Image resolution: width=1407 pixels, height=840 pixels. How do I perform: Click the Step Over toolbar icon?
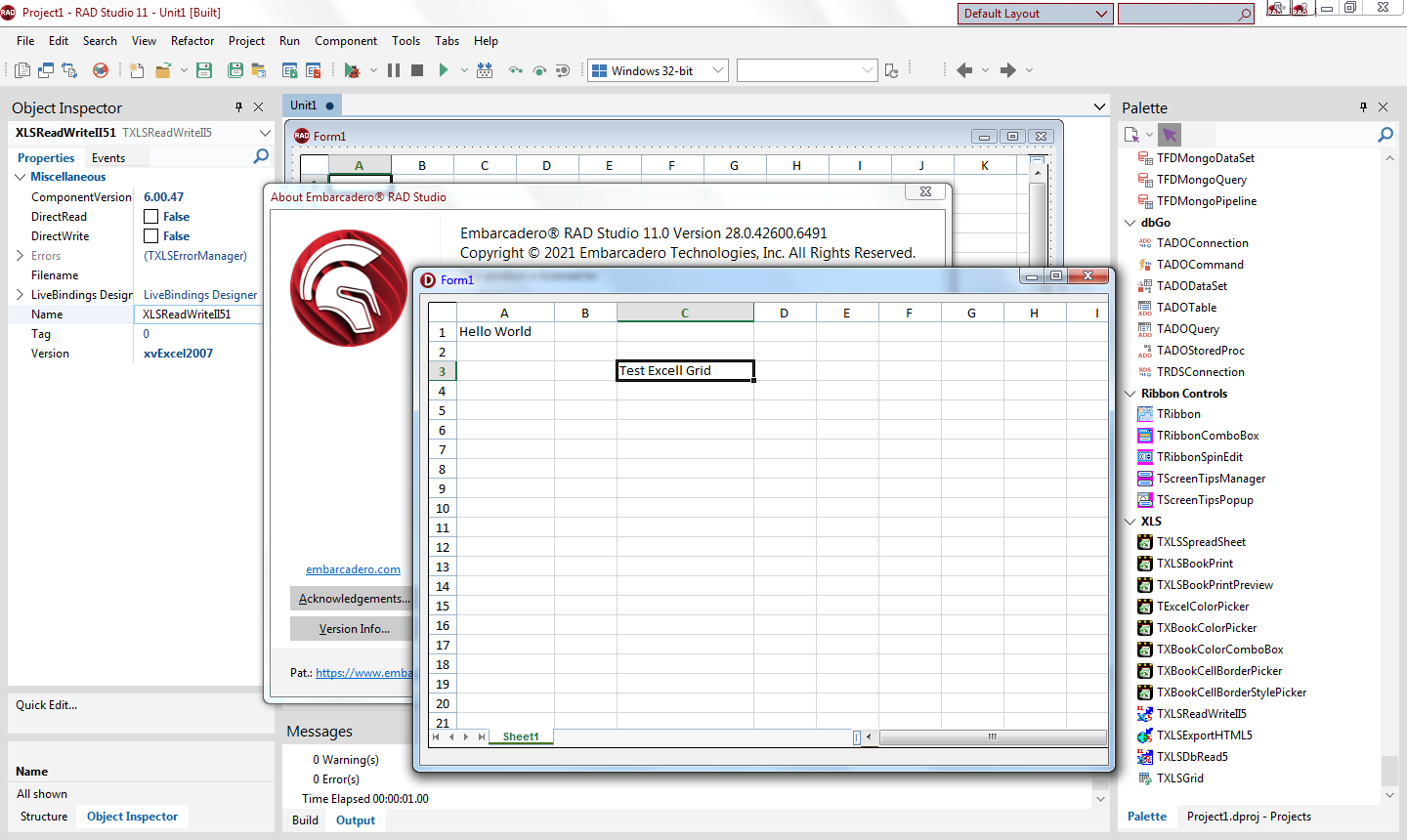tap(538, 70)
